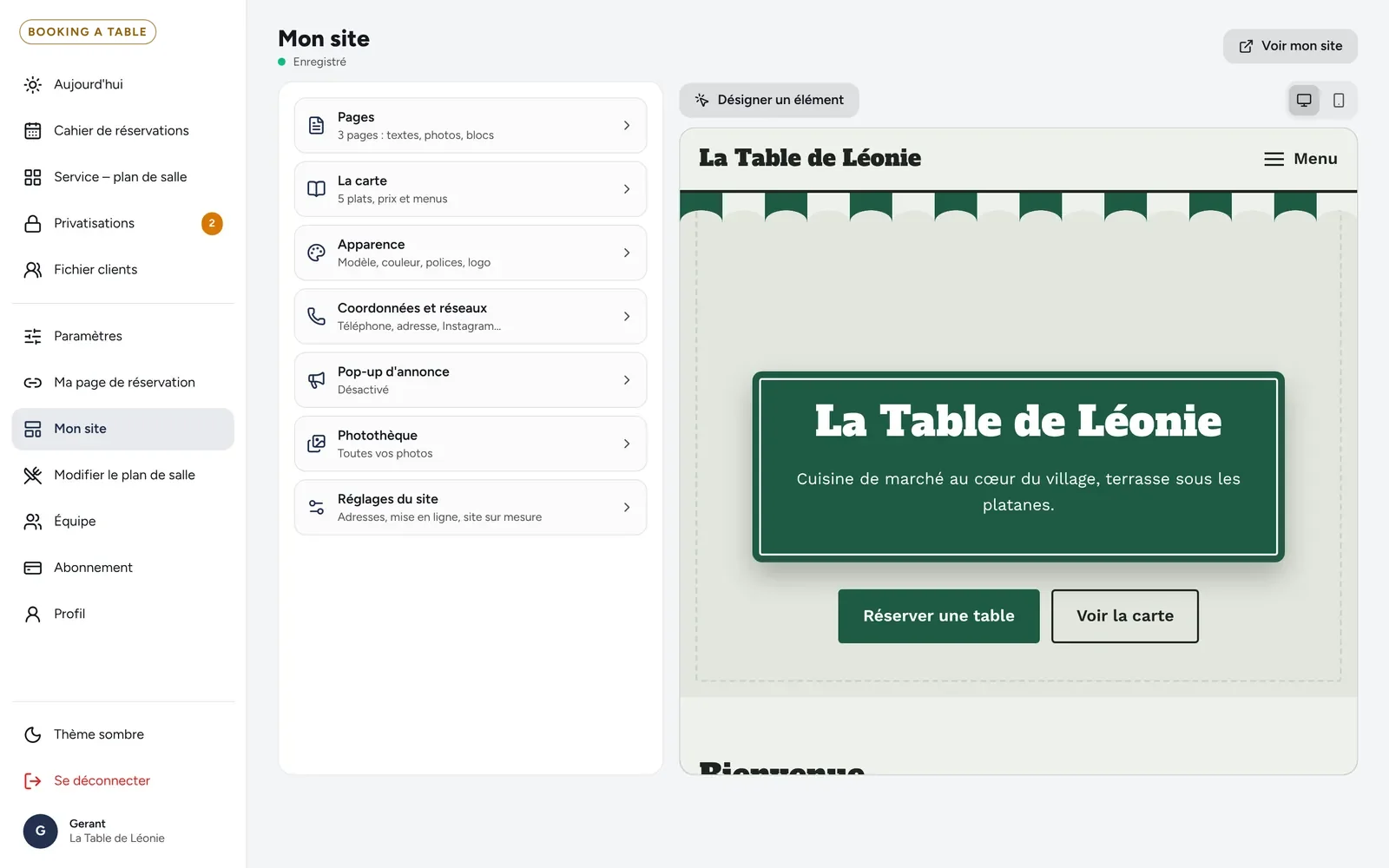Click the calendar icon for Cahier de réservations
The height and width of the screenshot is (868, 1389).
click(33, 131)
